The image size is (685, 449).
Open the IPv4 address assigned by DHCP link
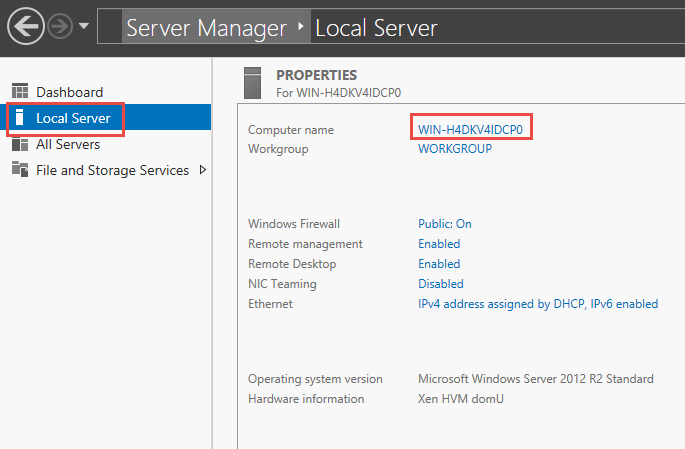pyautogui.click(x=538, y=304)
